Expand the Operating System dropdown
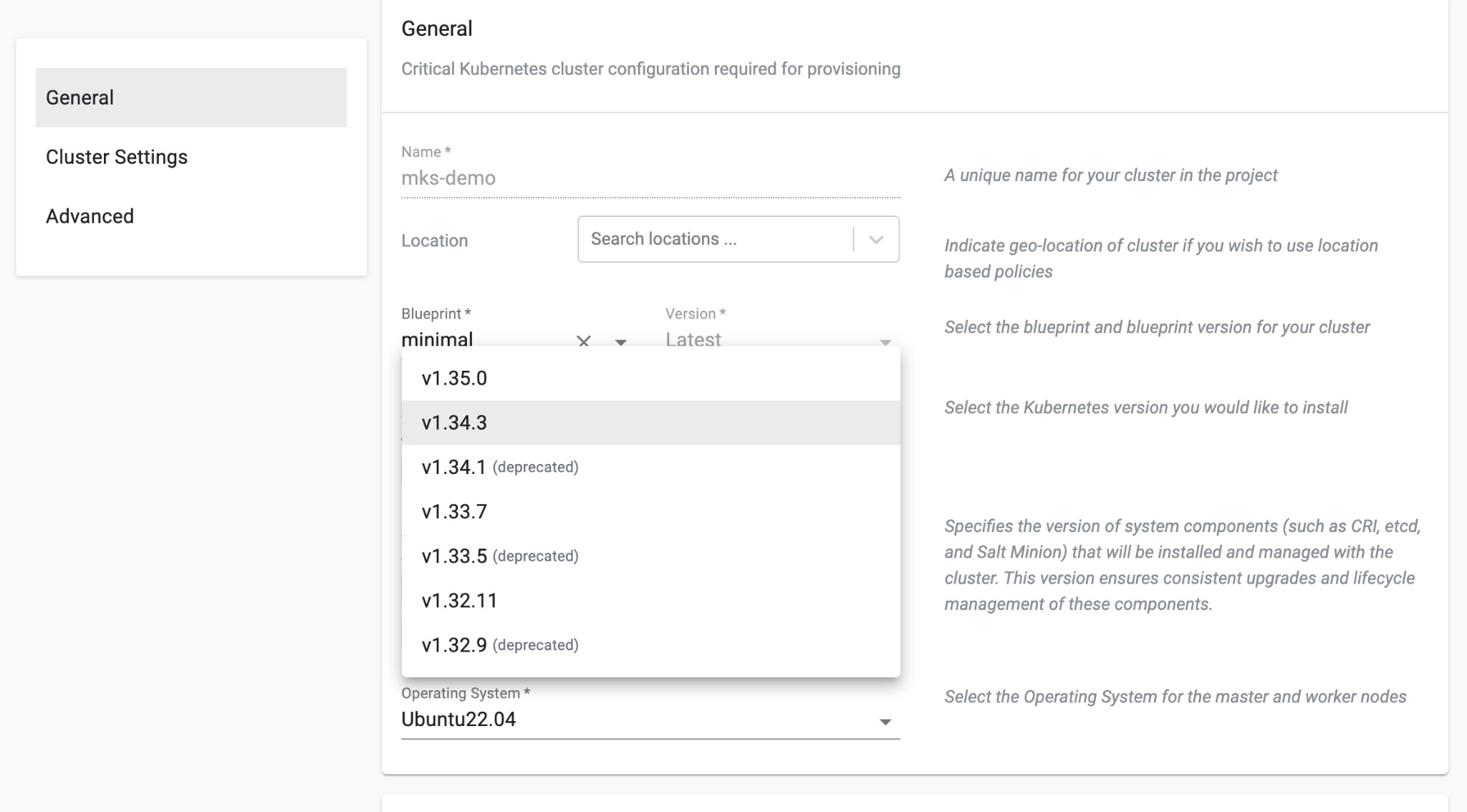The height and width of the screenshot is (812, 1467). (885, 722)
